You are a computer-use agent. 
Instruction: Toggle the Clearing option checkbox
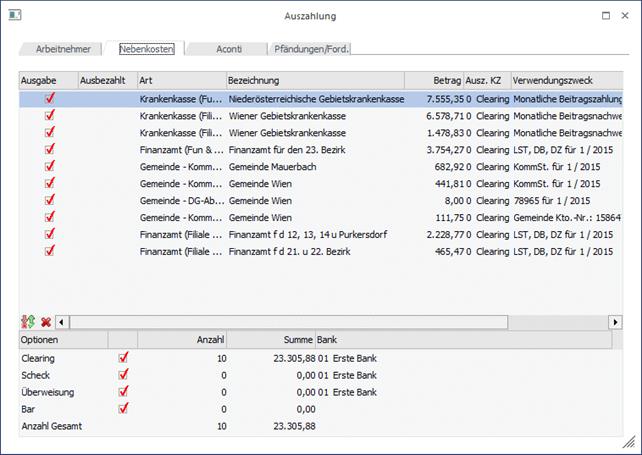click(x=124, y=358)
